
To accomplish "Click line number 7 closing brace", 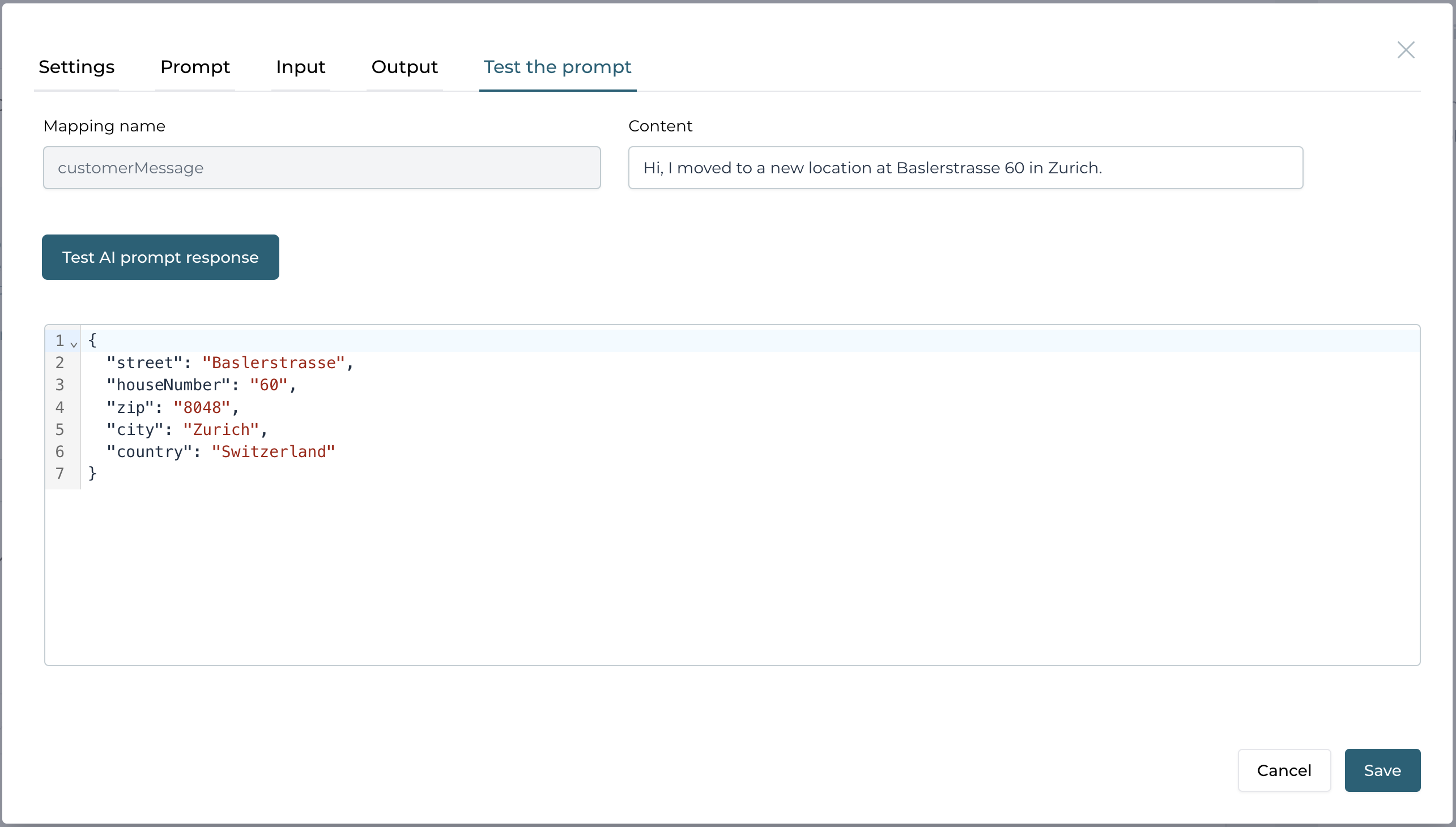I will (92, 473).
